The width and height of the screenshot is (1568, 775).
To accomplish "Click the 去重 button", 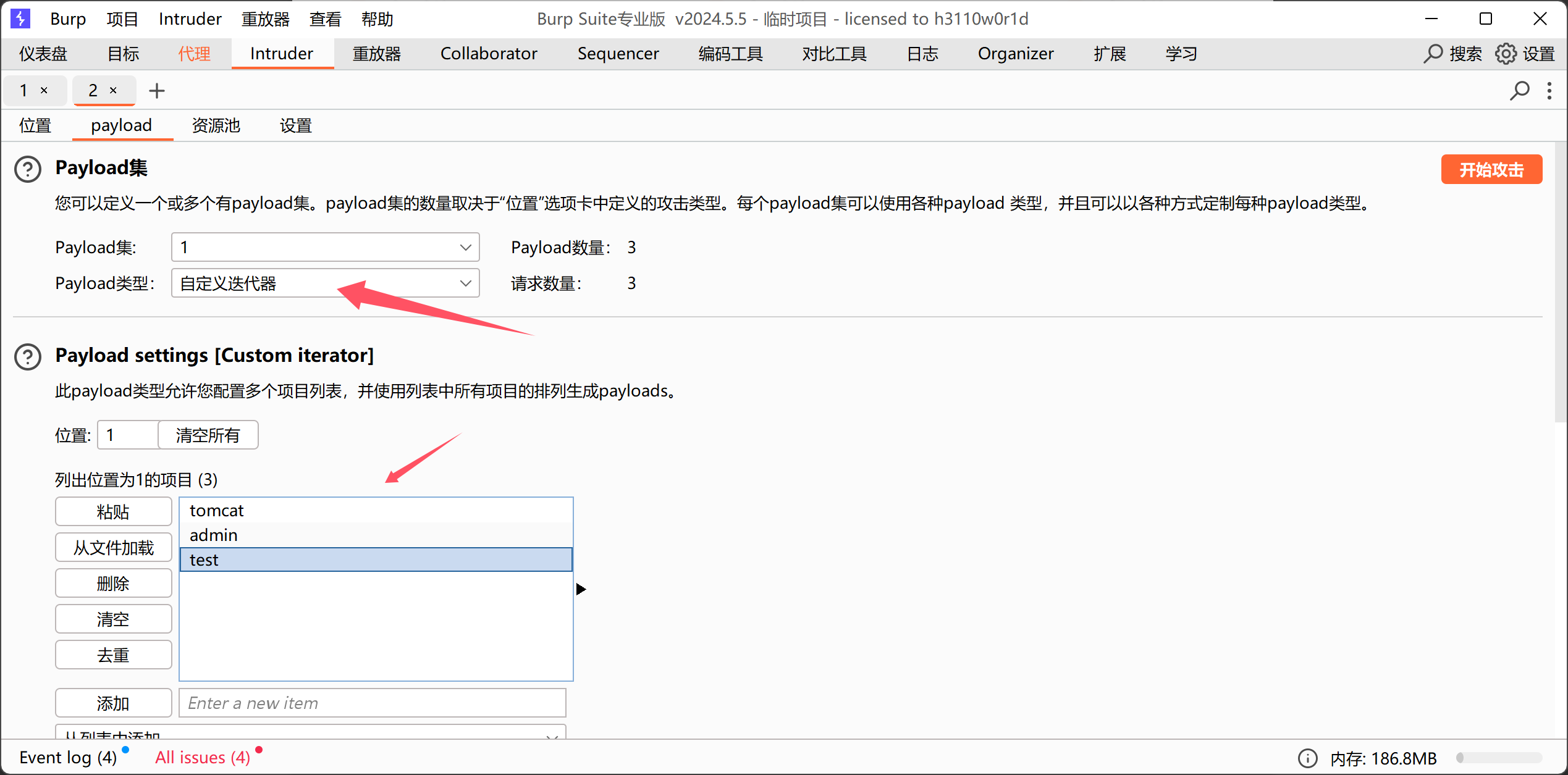I will click(x=113, y=655).
